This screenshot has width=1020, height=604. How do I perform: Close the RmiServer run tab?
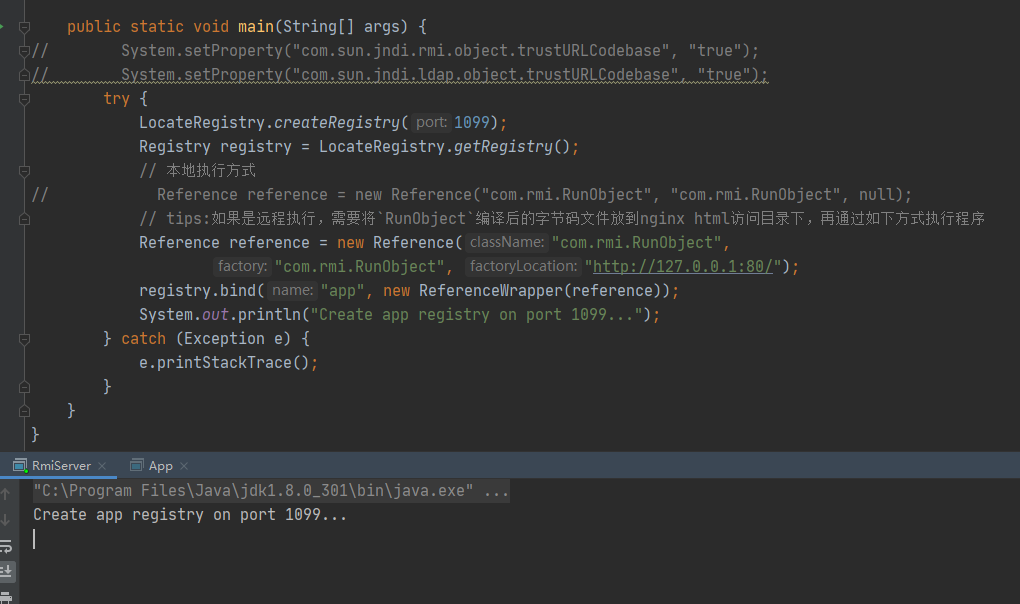click(x=102, y=466)
